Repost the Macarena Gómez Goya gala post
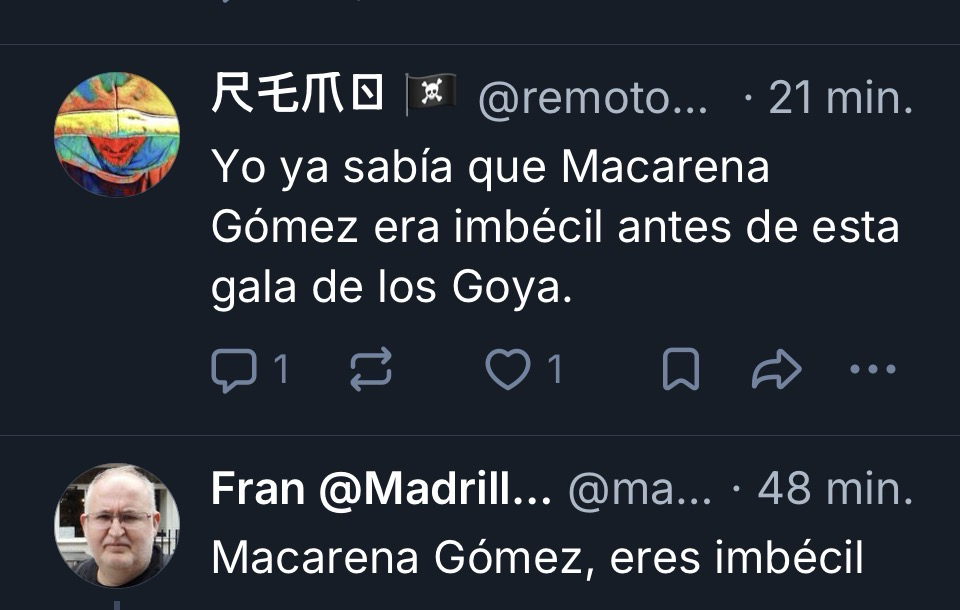 (371, 371)
